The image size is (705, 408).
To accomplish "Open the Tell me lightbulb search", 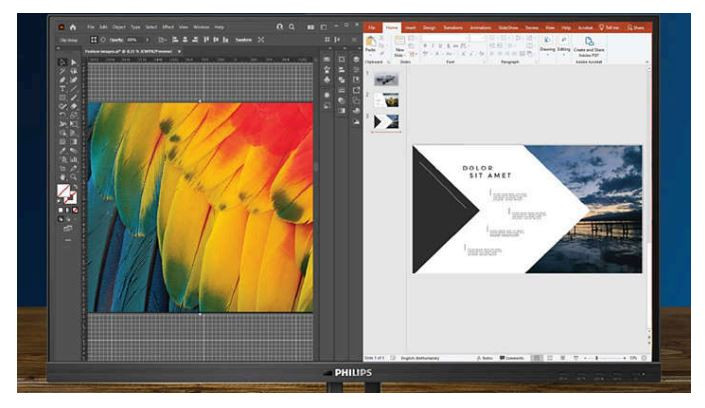I will coord(609,28).
